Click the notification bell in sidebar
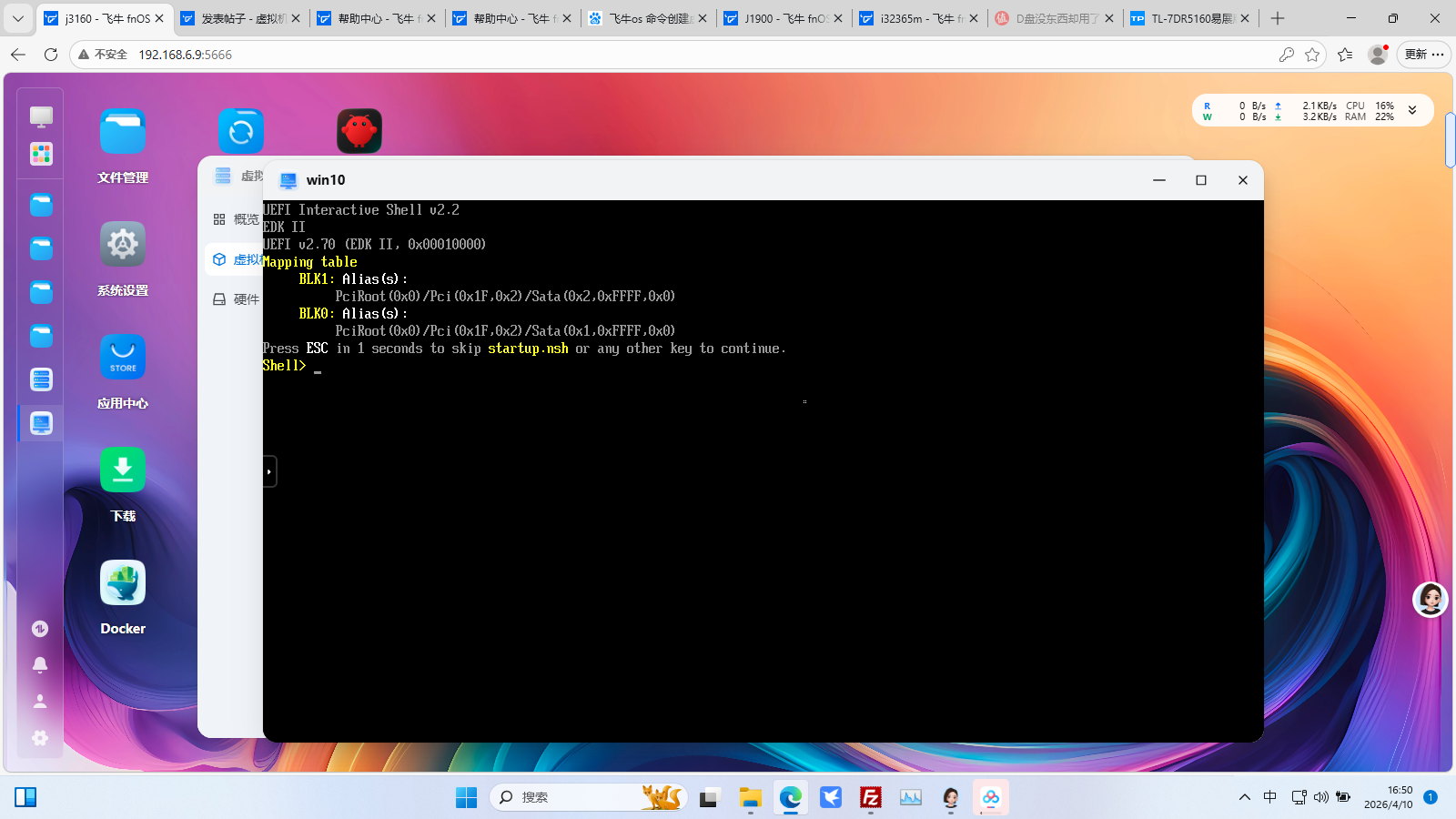 (x=40, y=665)
